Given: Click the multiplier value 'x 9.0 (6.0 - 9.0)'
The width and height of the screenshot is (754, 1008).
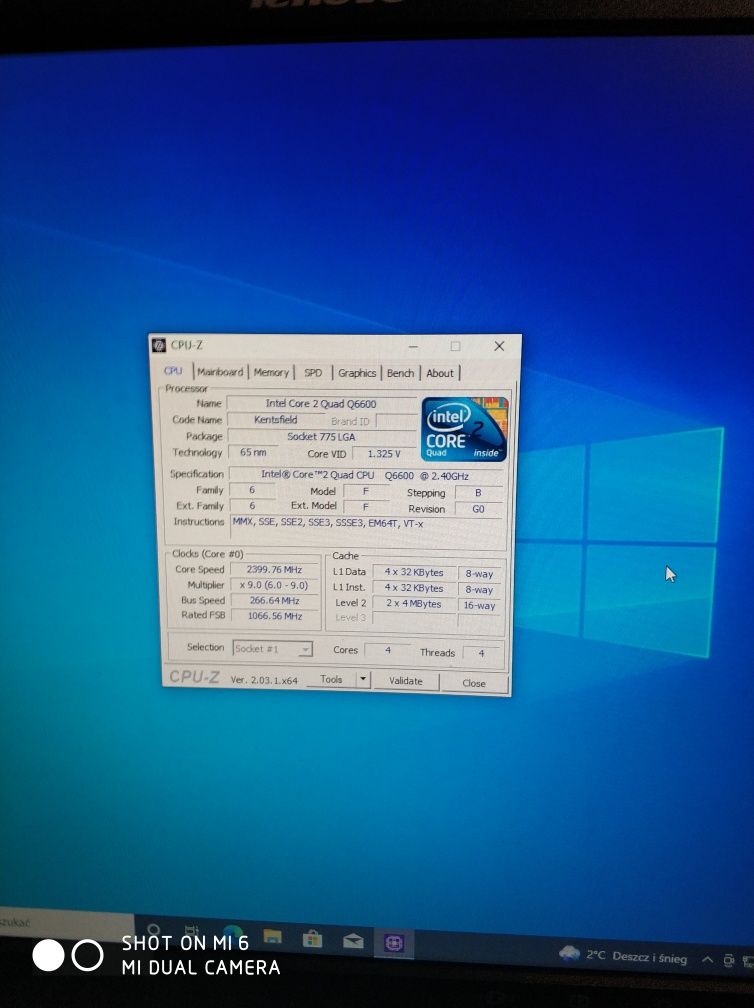Looking at the screenshot, I should 274,585.
